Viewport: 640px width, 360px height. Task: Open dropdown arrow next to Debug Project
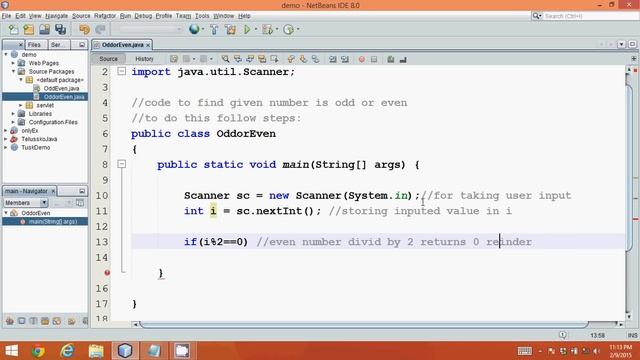coord(277,29)
